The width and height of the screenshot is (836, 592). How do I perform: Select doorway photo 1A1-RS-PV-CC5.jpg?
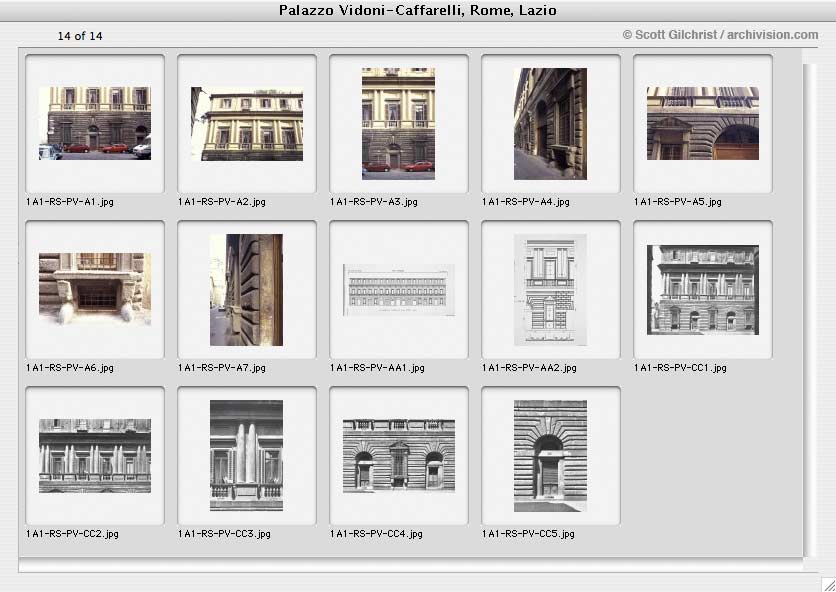pos(550,455)
